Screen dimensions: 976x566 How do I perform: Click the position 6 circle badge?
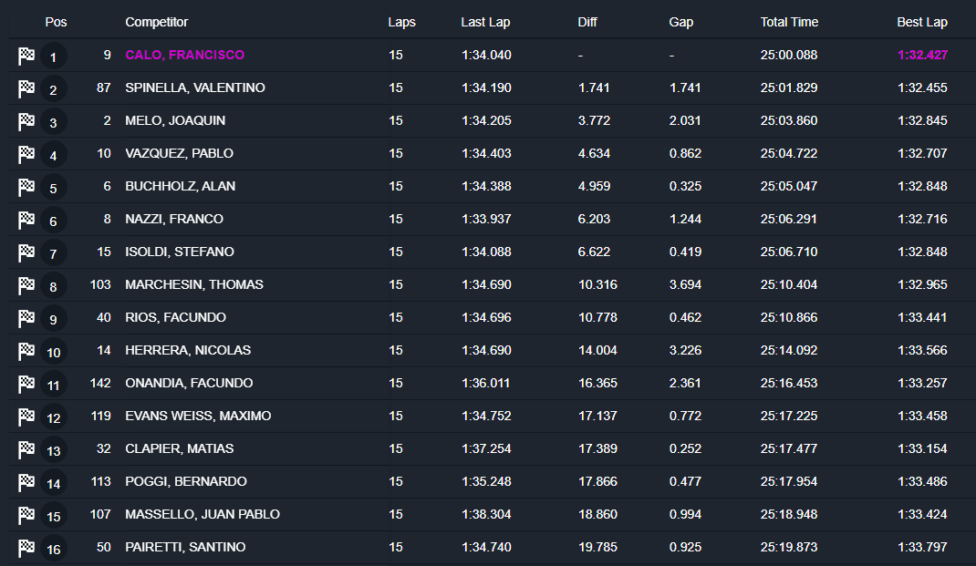53,221
